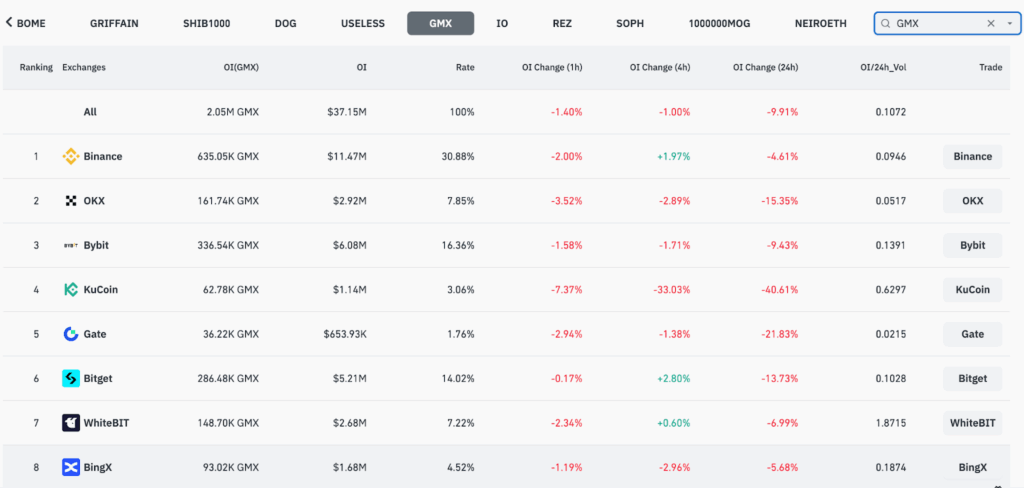Click the Binance exchange name

103,157
